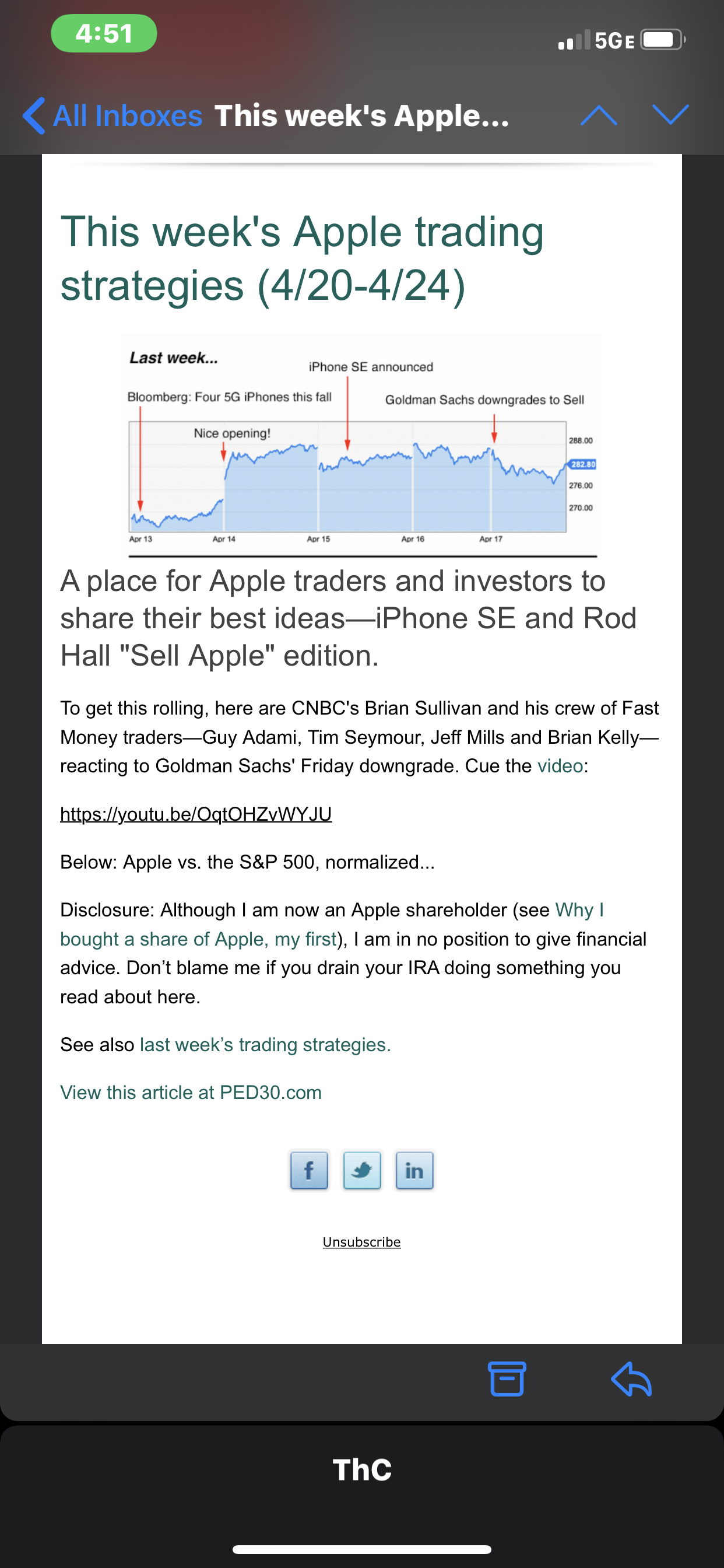Go to previous message with up chevron
This screenshot has width=724, height=1568.
599,115
